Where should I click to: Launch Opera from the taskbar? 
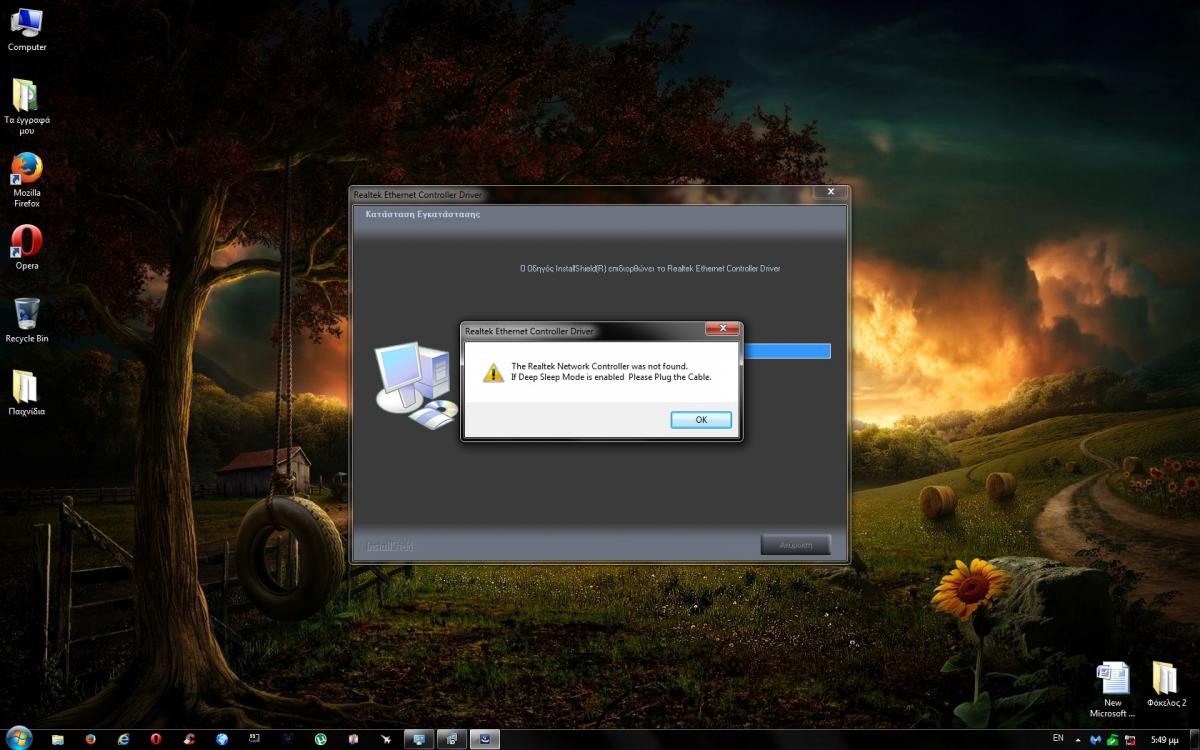tap(156, 739)
